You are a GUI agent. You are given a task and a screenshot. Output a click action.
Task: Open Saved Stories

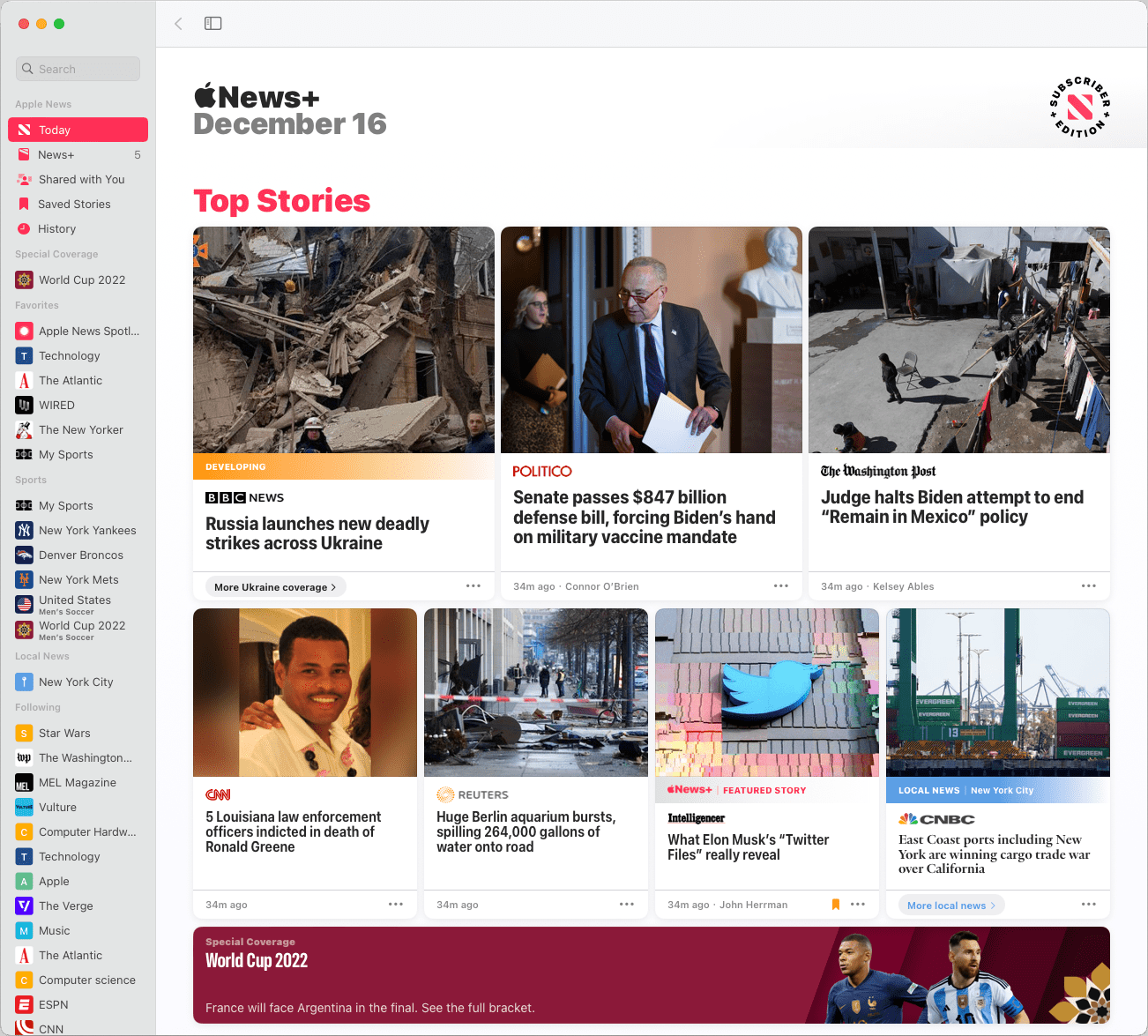click(x=78, y=204)
